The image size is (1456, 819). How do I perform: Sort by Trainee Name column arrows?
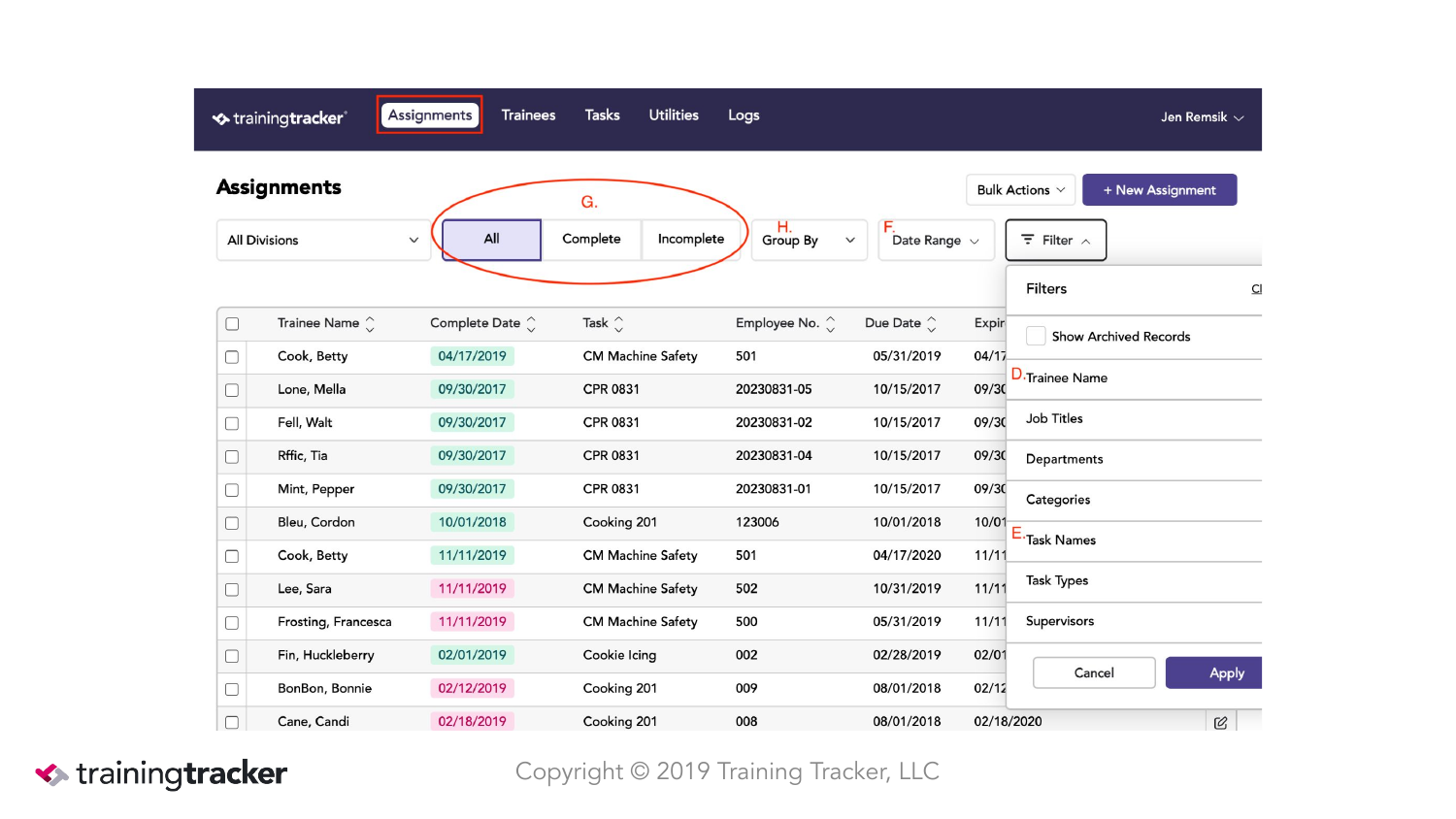click(x=370, y=324)
